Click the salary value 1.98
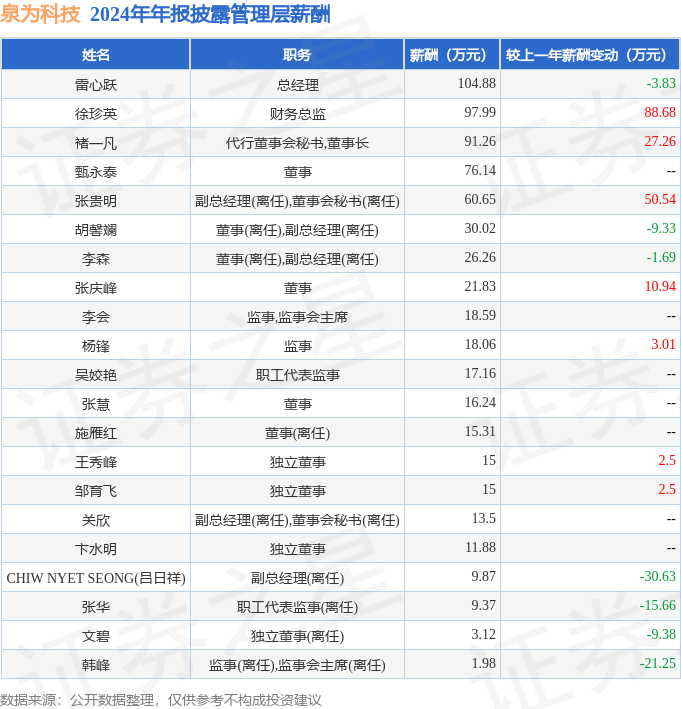Viewport: 681px width, 709px height. coord(483,663)
